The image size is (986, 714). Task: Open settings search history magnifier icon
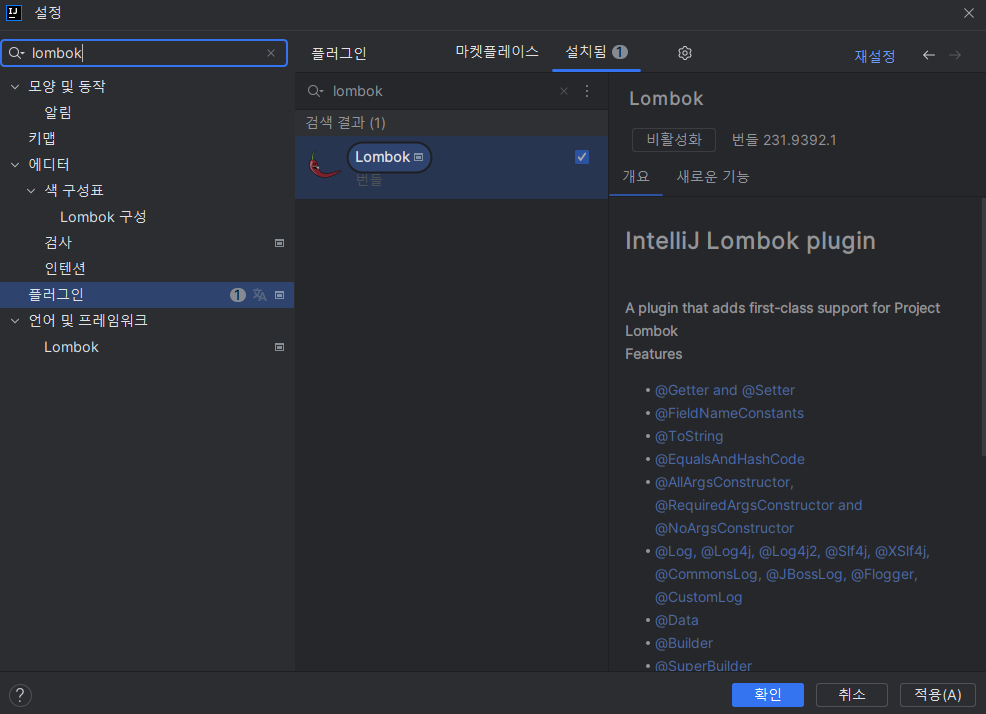16,53
